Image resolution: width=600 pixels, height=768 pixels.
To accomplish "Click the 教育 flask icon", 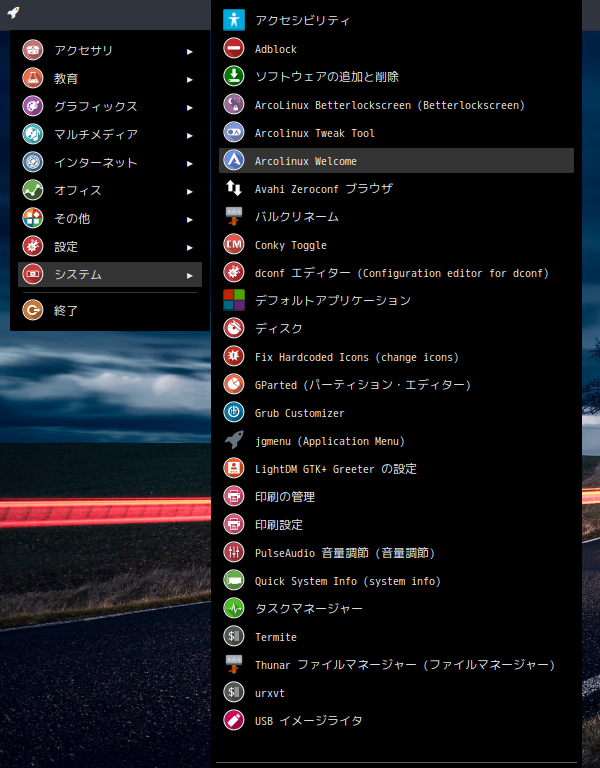I will (33, 78).
